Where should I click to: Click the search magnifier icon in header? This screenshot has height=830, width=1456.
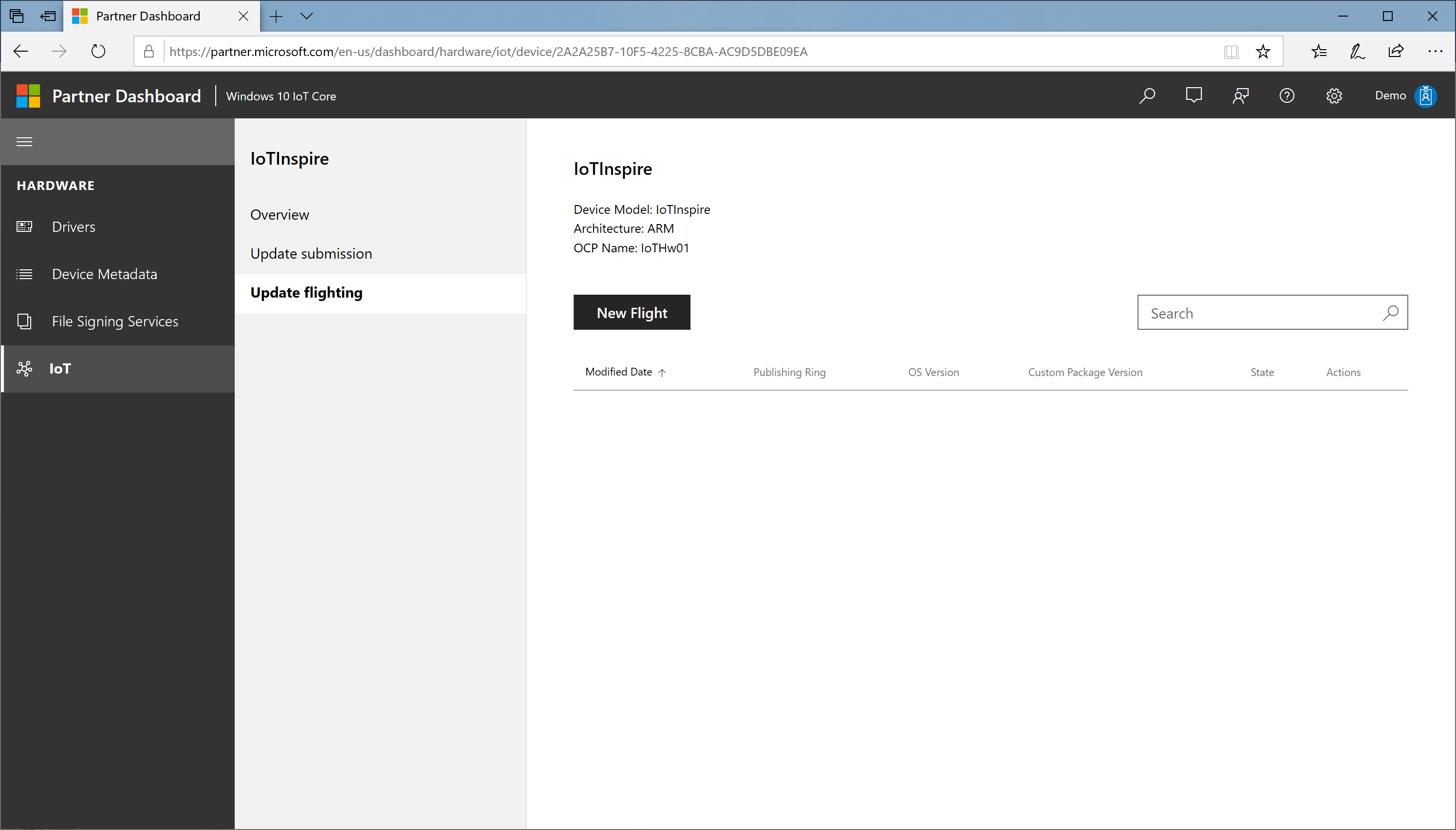pyautogui.click(x=1147, y=95)
